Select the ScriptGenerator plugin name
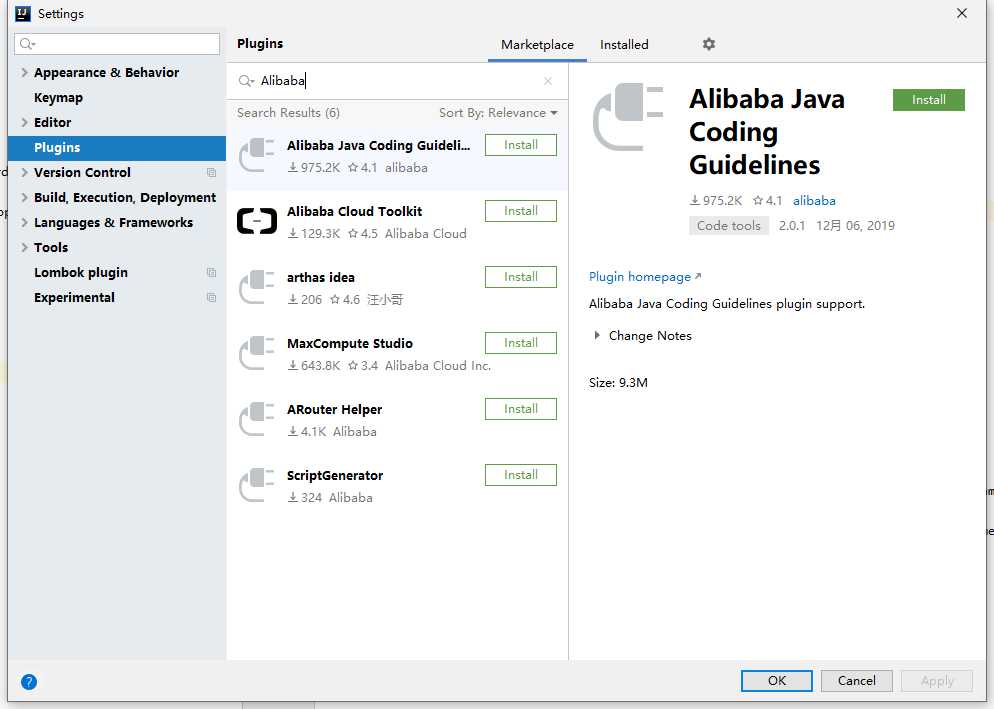994x709 pixels. coord(335,476)
